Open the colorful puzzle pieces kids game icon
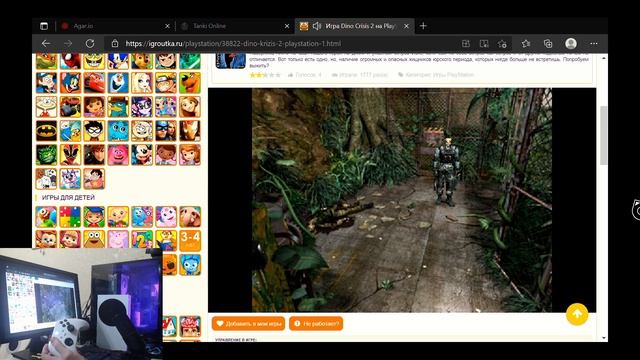The height and width of the screenshot is (360, 640). click(70, 217)
